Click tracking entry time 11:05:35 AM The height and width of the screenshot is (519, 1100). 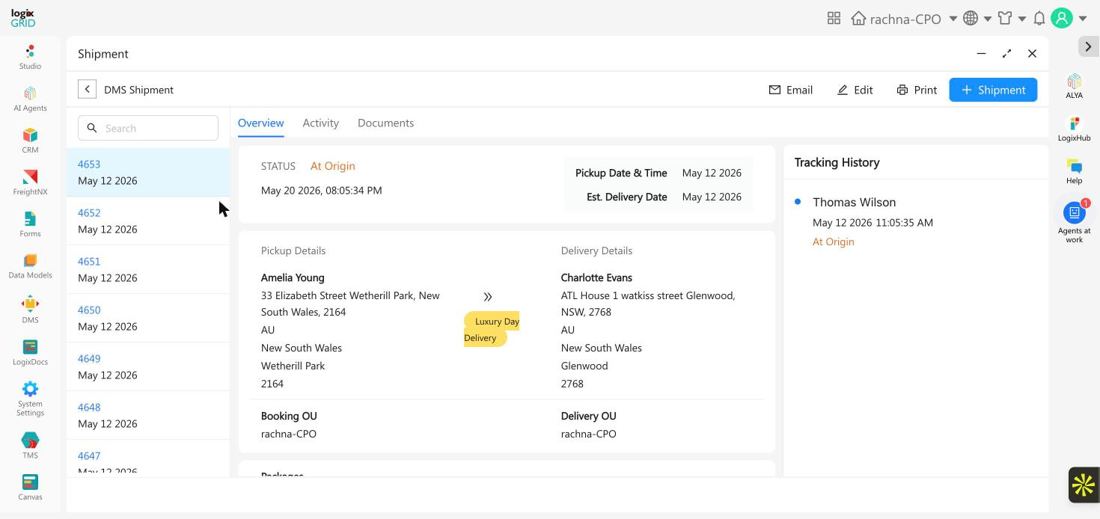904,223
